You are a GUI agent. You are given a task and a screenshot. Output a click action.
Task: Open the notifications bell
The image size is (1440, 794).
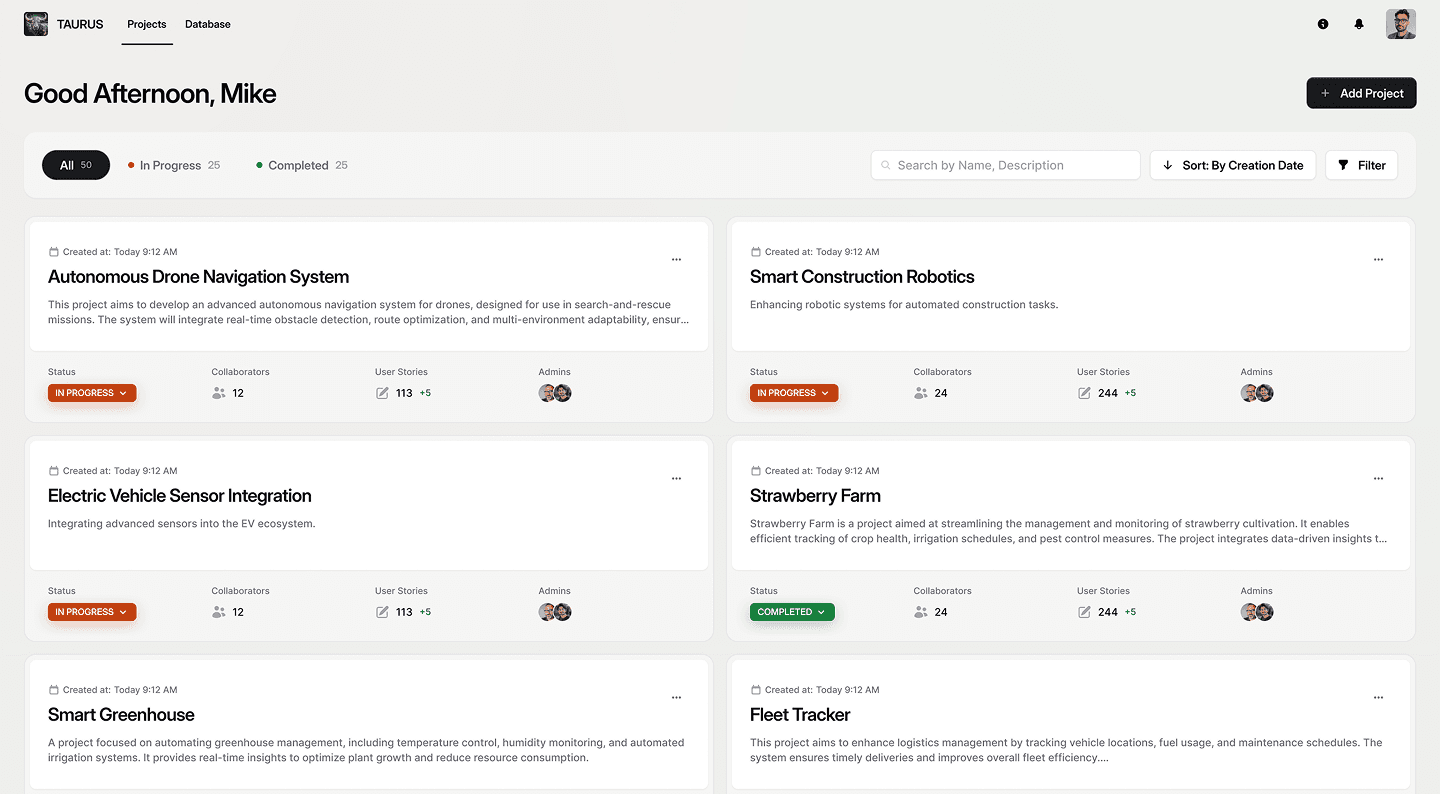[x=1359, y=24]
